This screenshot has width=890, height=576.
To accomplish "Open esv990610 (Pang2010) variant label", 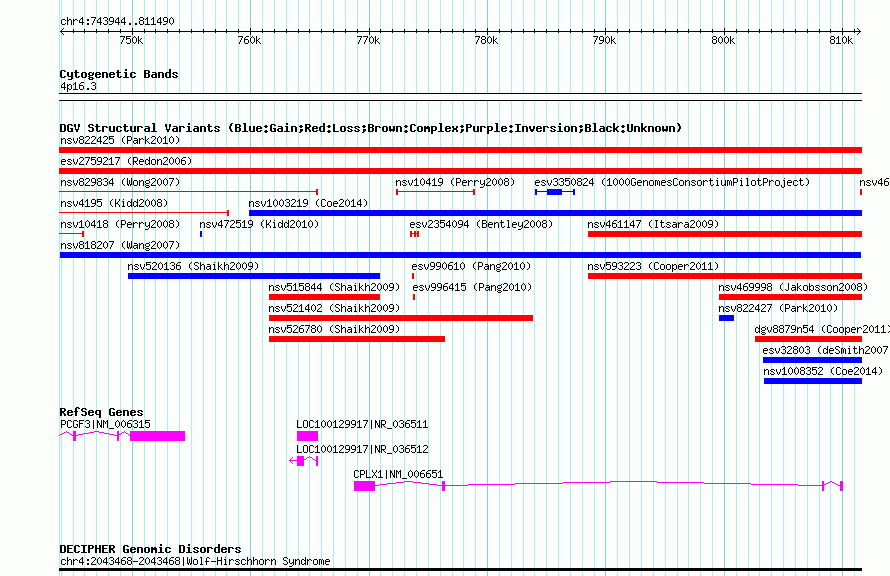I will tap(471, 266).
